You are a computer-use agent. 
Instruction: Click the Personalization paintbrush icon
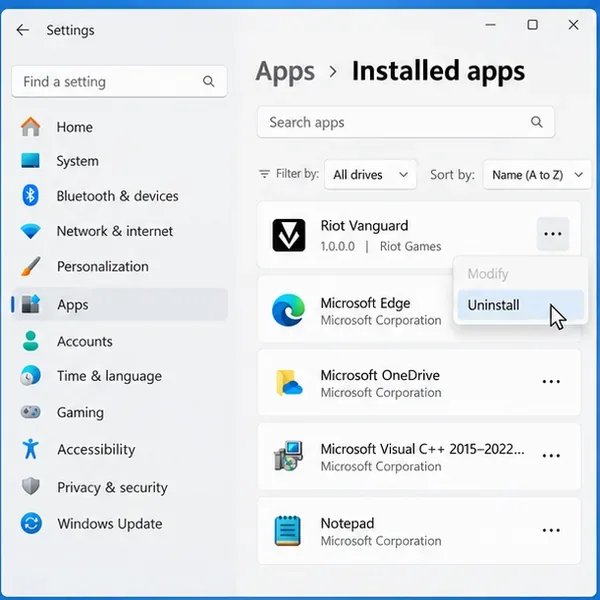(31, 266)
